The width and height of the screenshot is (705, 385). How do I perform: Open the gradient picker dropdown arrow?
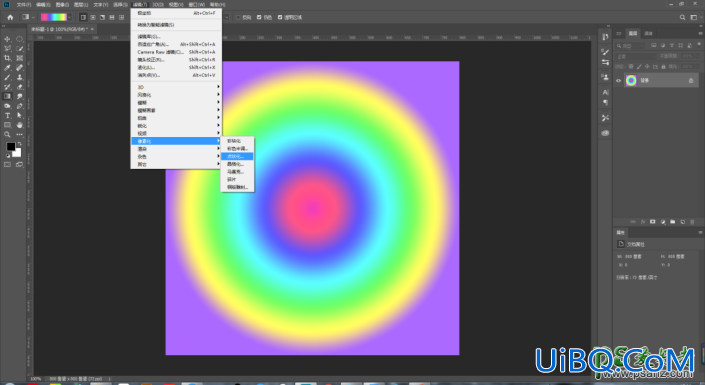tap(70, 17)
